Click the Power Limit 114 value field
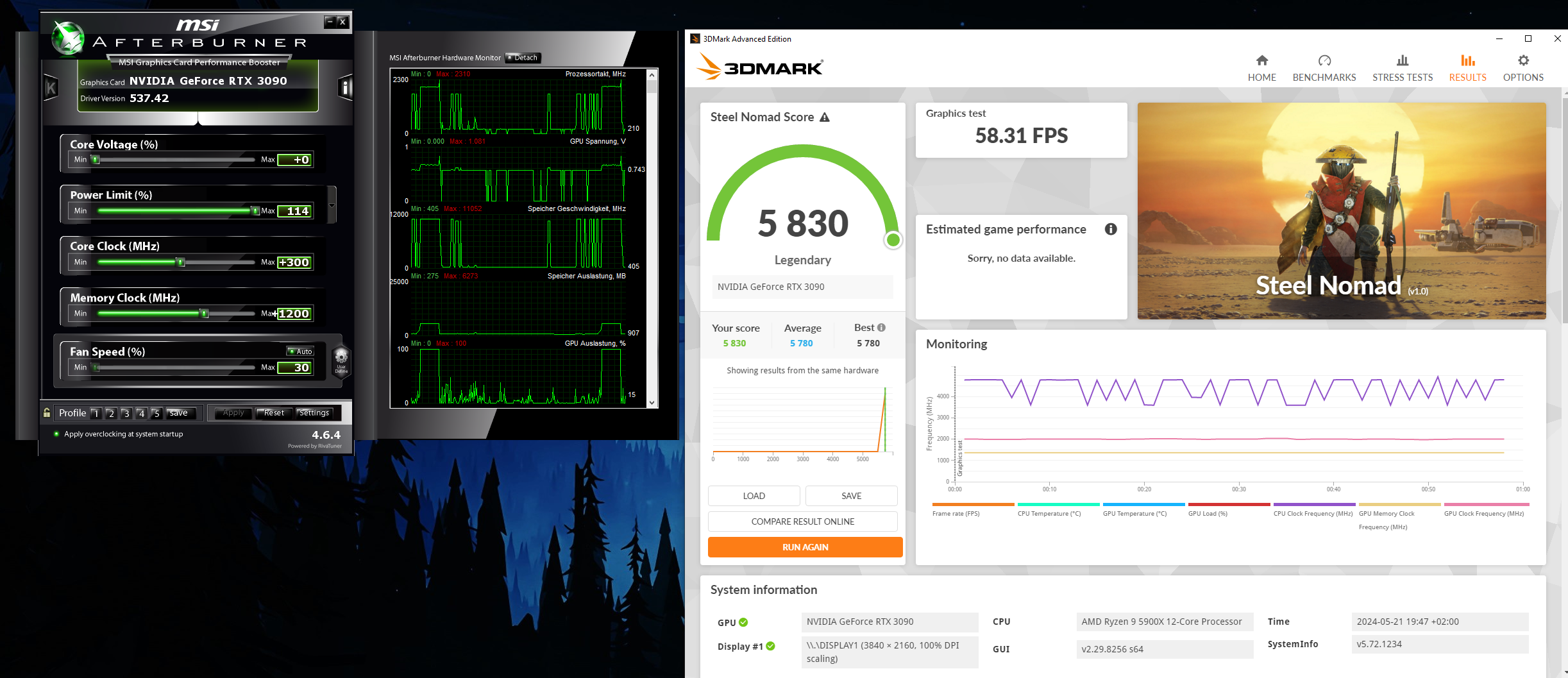The width and height of the screenshot is (1568, 678). click(295, 211)
